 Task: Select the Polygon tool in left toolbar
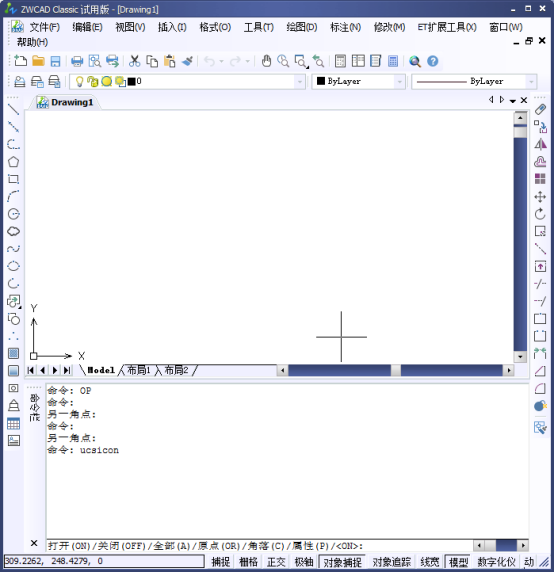pos(13,162)
